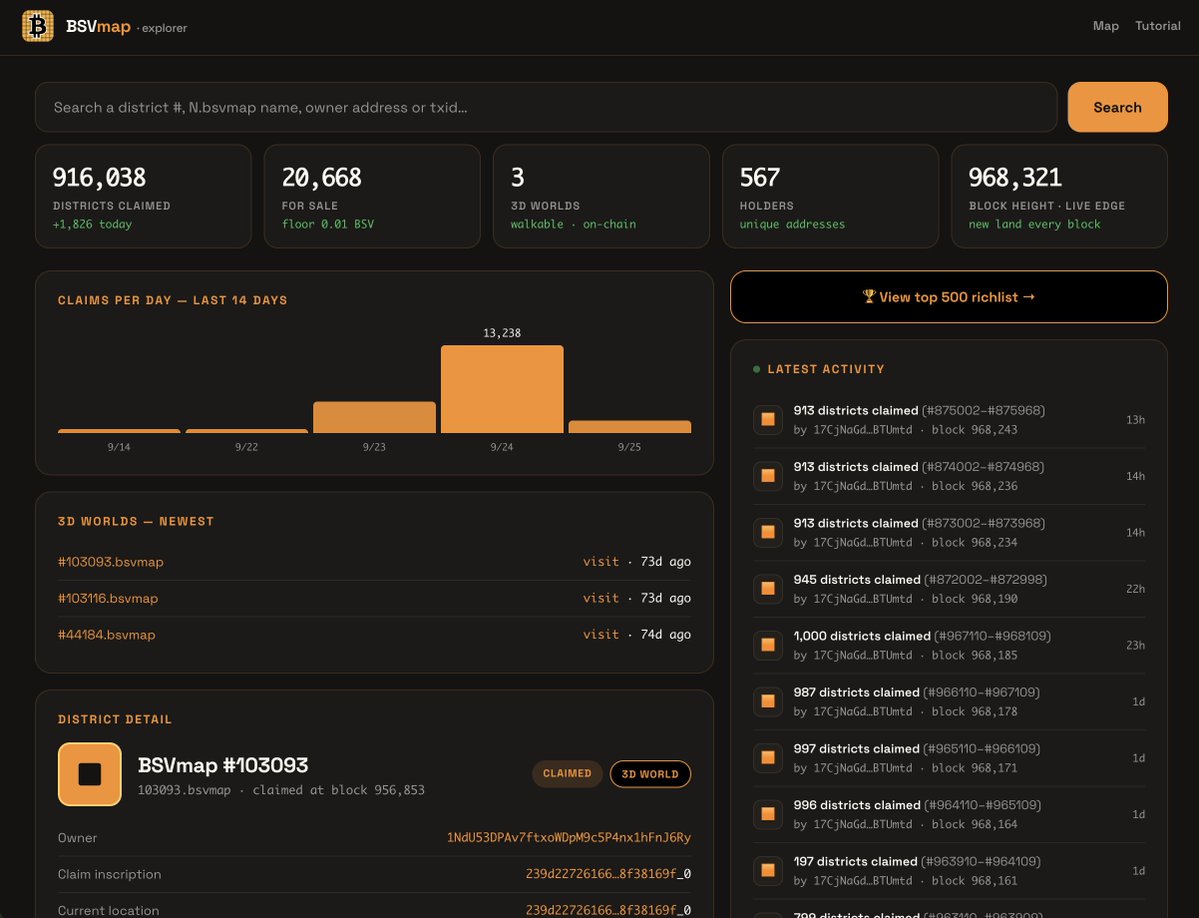The height and width of the screenshot is (918, 1199).
Task: Click the 3D WORLD badge
Action: (x=650, y=774)
